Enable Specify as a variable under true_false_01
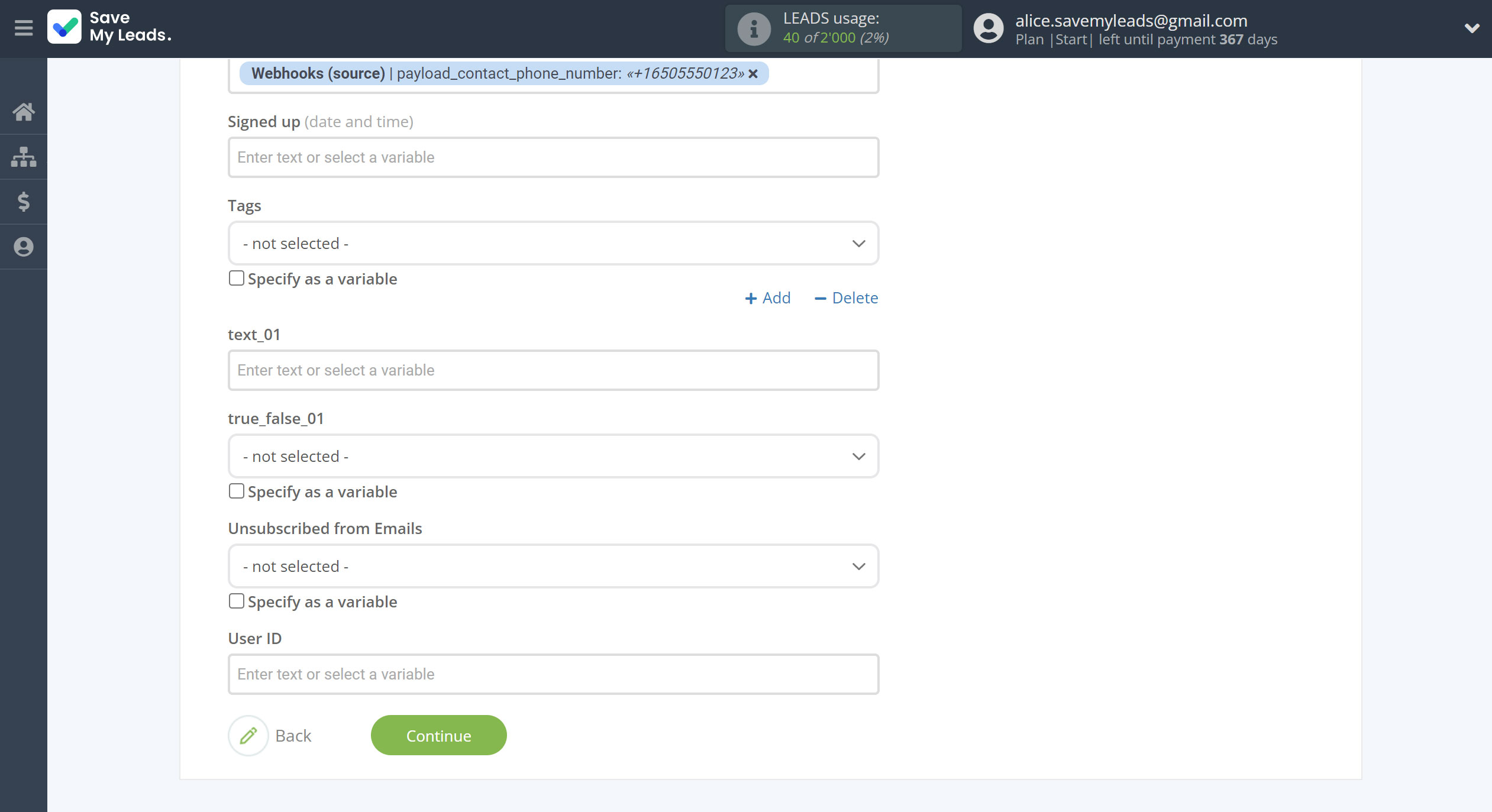This screenshot has width=1492, height=812. pos(237,491)
